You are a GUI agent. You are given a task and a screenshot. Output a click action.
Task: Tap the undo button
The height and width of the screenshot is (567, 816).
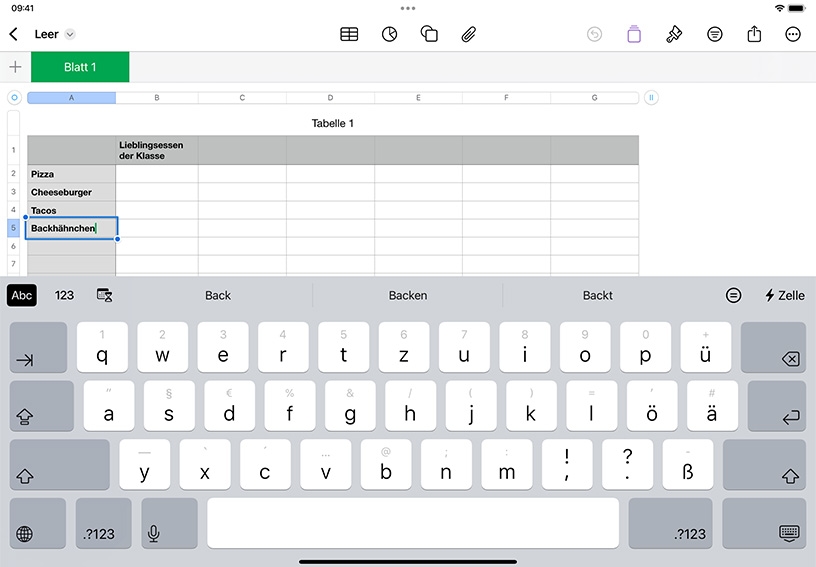[594, 34]
